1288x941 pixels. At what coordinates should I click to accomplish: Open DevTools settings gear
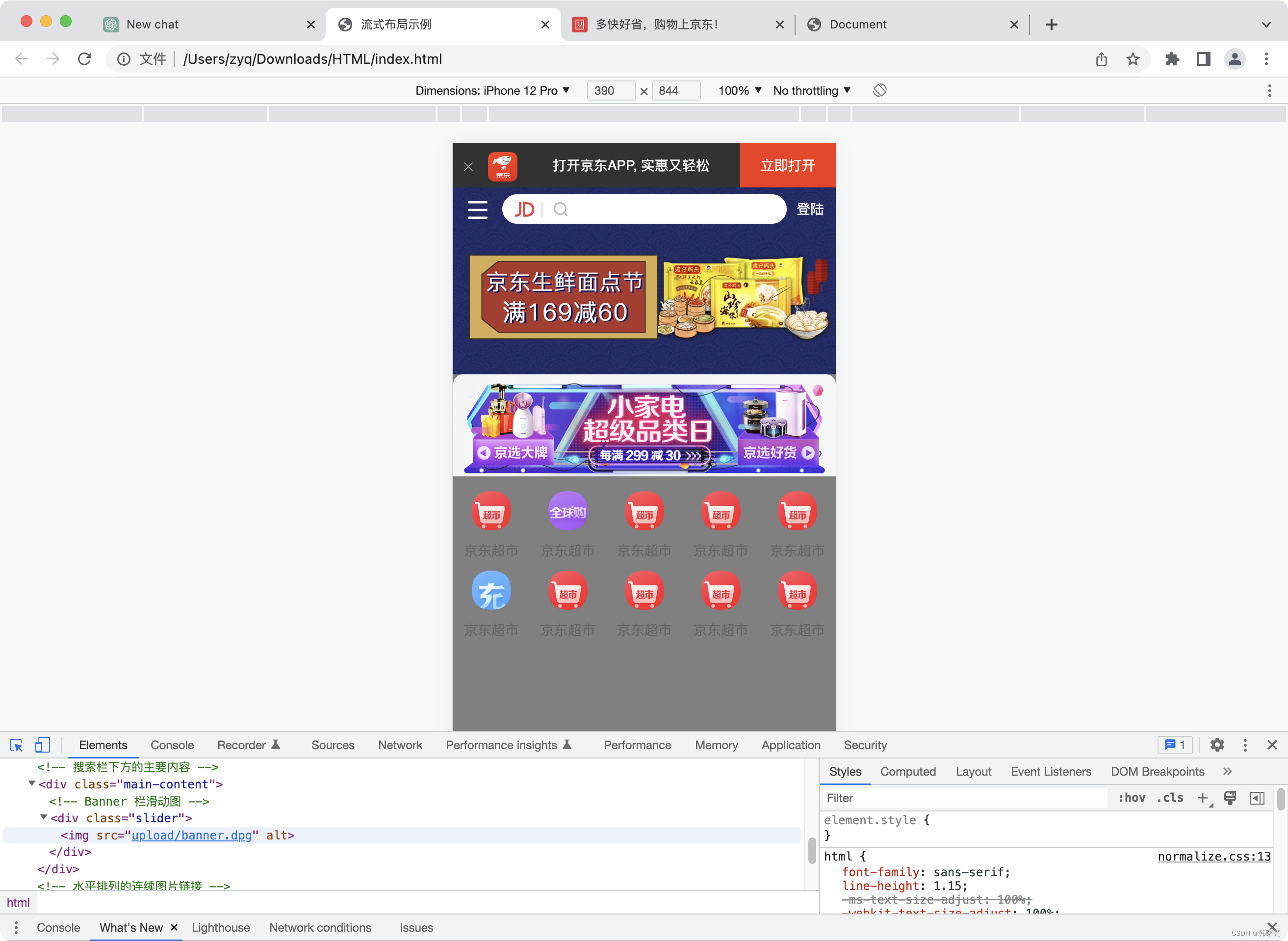[1217, 745]
